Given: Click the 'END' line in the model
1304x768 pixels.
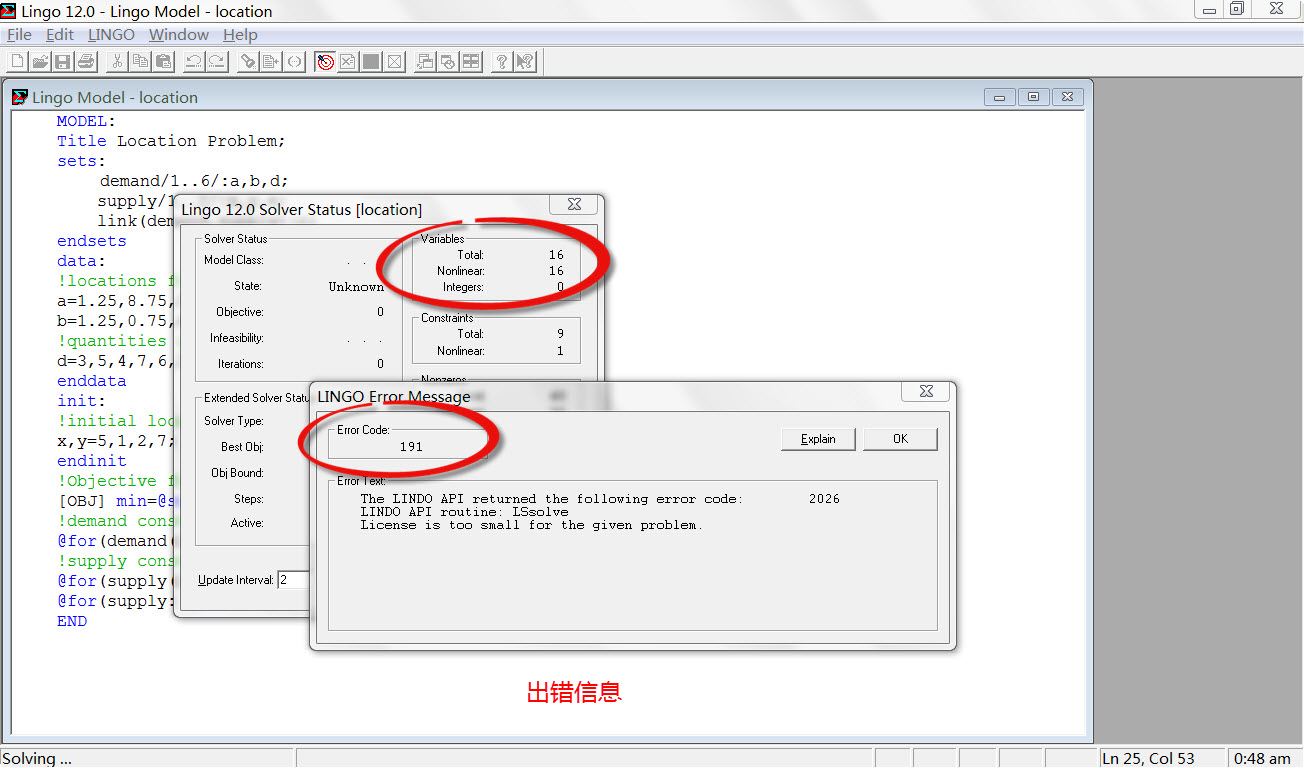Looking at the screenshot, I should click(72, 621).
